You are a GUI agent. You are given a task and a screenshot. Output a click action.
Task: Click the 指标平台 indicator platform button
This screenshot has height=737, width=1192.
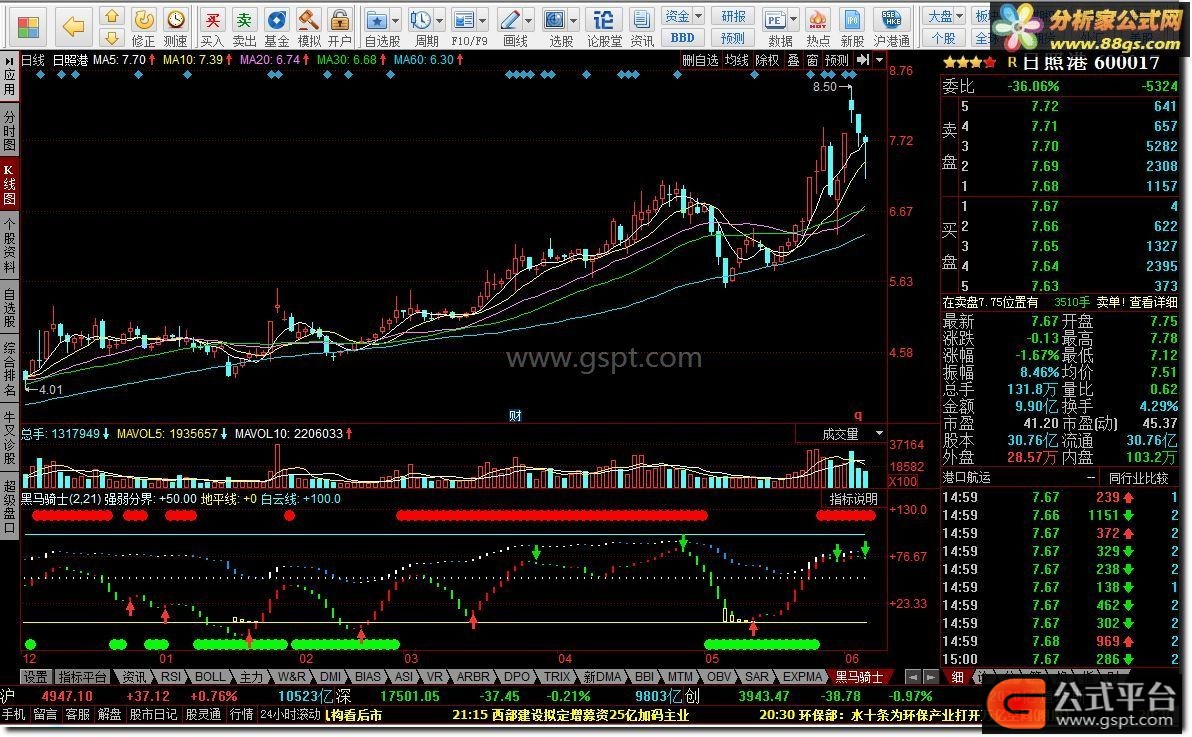tap(82, 676)
